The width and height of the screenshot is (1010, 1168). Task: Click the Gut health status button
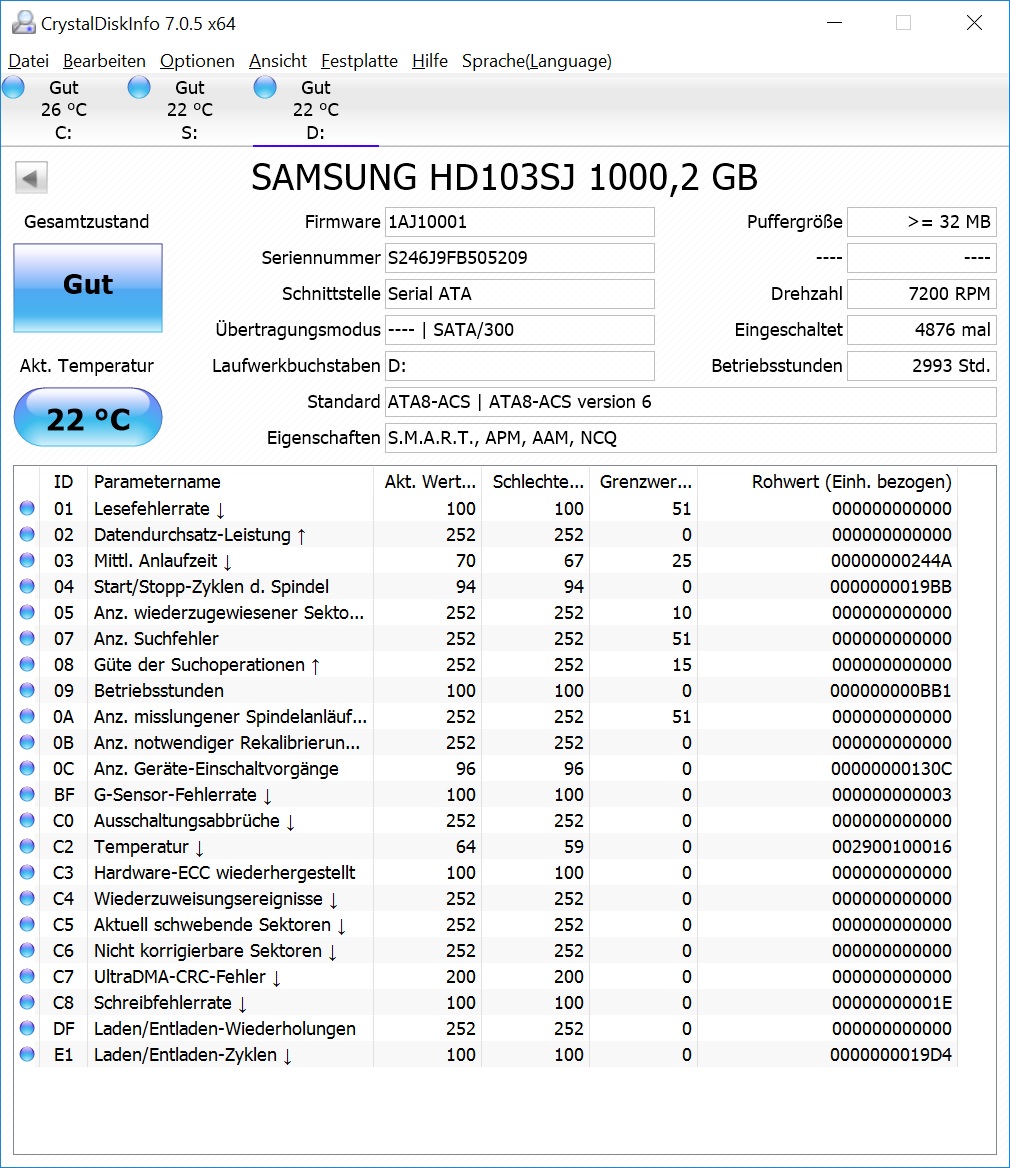pos(88,288)
